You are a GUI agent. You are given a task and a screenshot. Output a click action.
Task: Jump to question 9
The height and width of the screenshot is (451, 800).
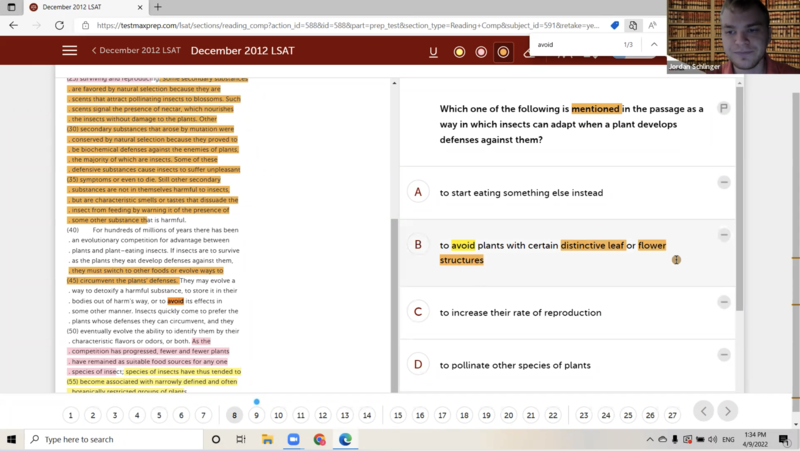click(x=256, y=415)
